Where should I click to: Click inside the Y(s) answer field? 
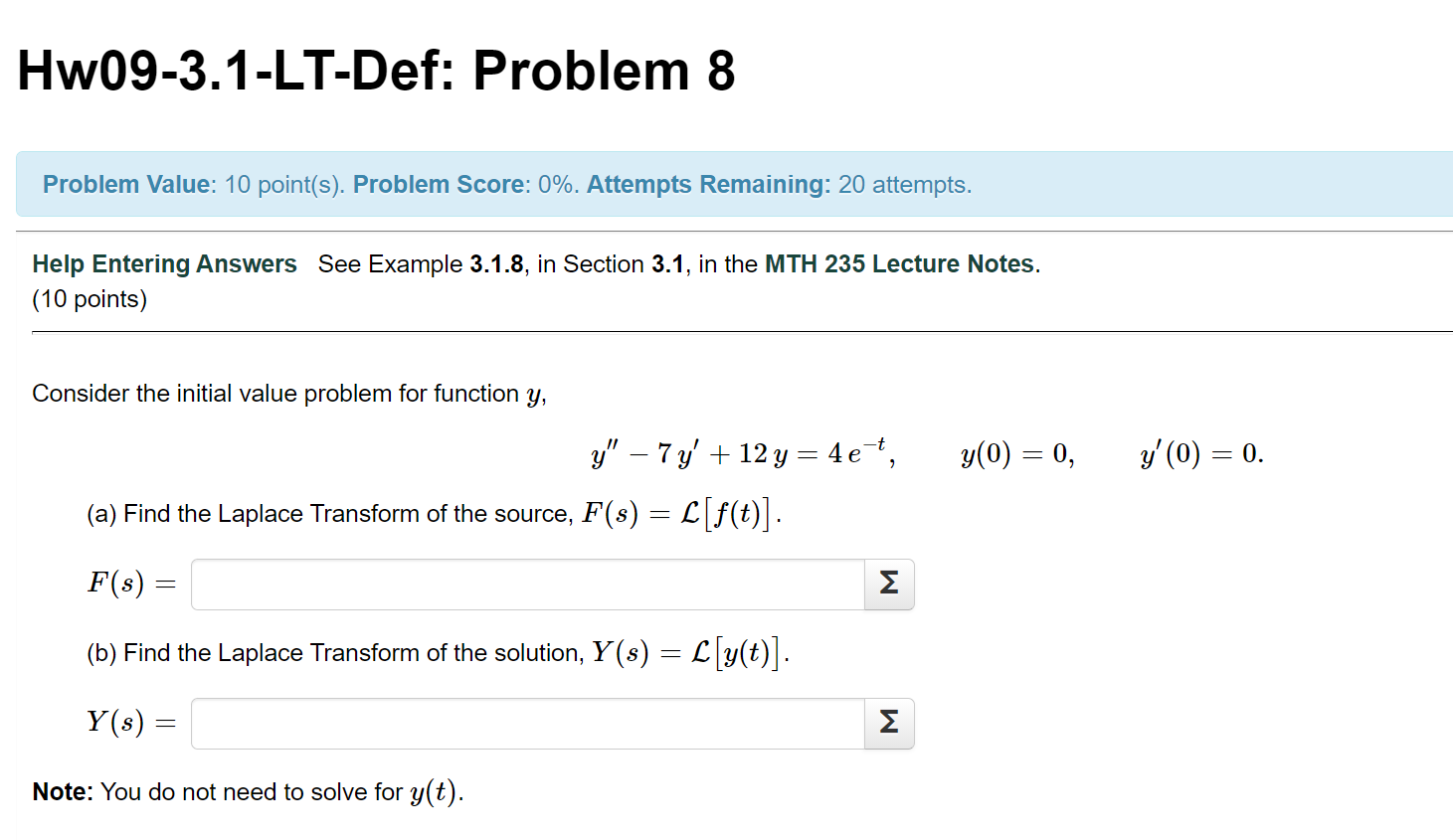[x=527, y=724]
